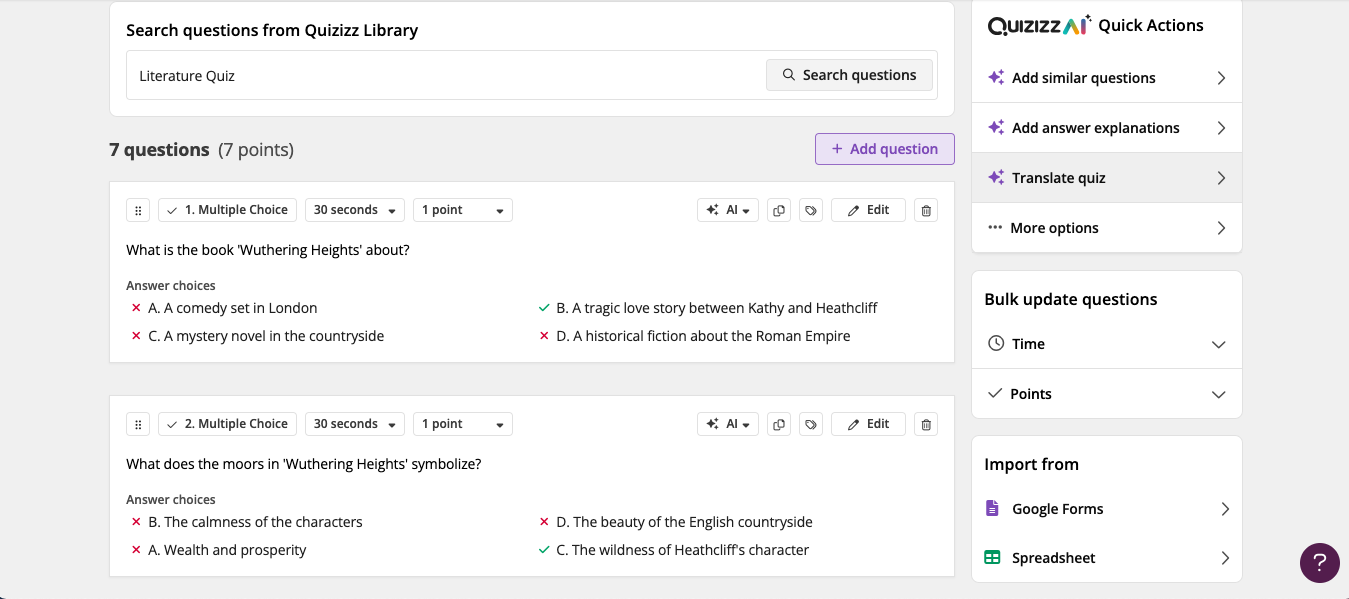This screenshot has width=1349, height=599.
Task: Select the Google Forms import icon
Action: coord(992,508)
